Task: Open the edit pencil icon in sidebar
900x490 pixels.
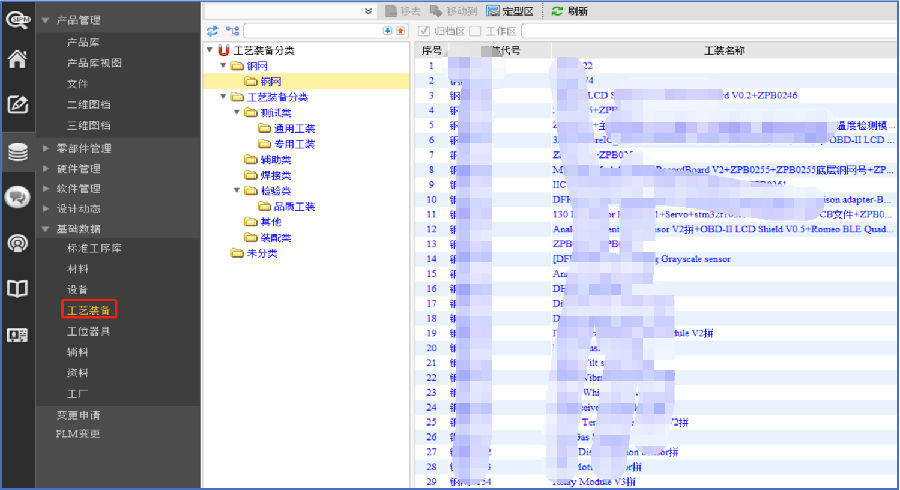Action: click(x=17, y=104)
